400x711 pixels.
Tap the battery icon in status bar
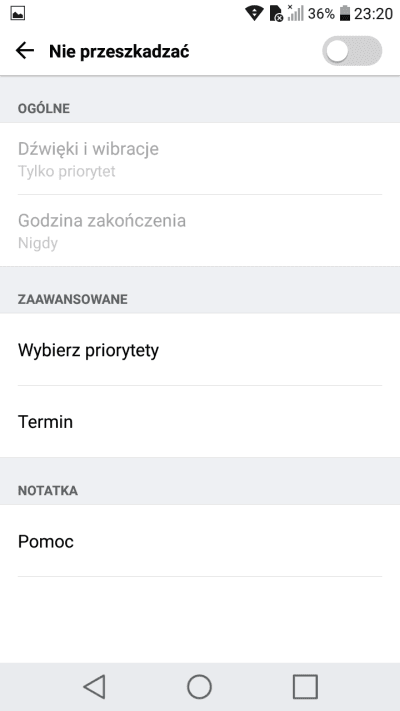click(x=345, y=13)
